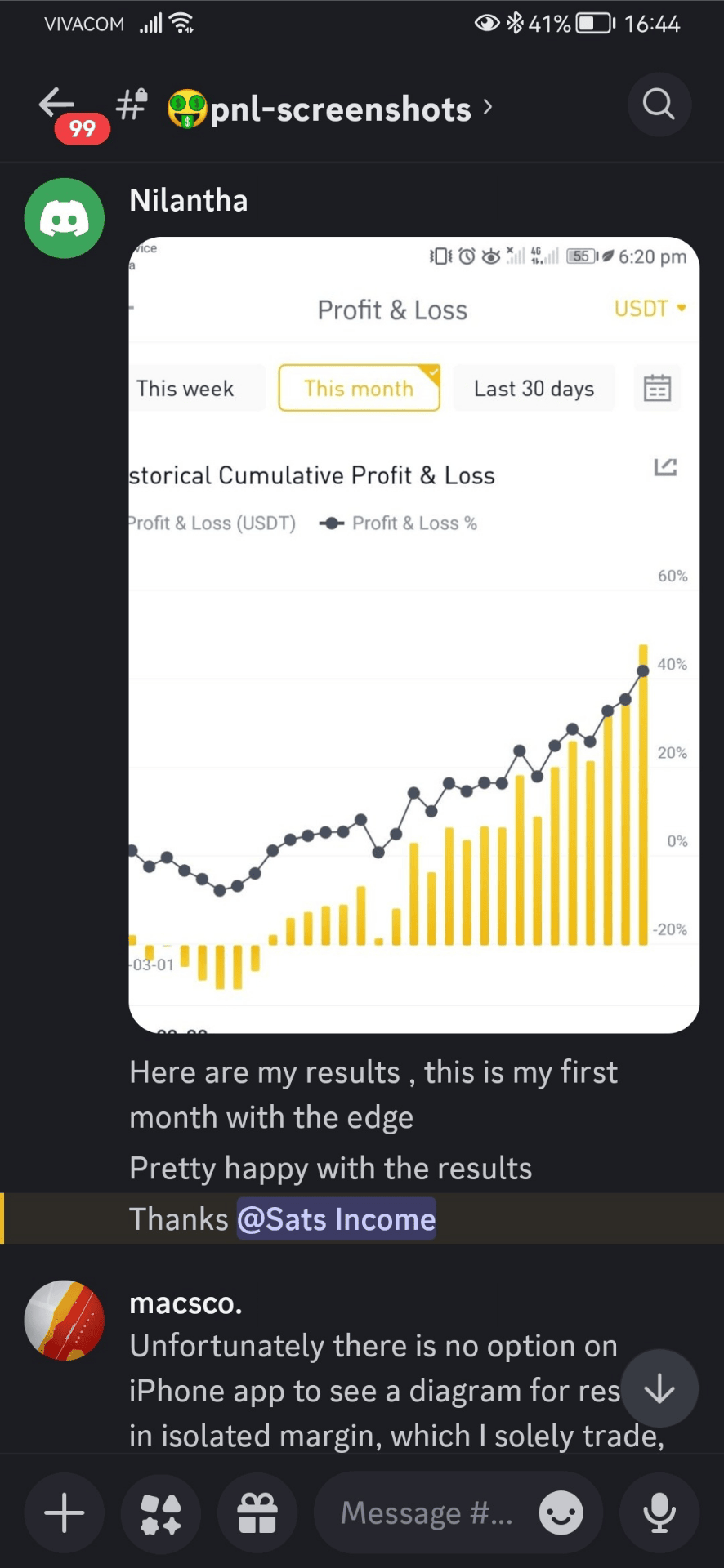Screen dimensions: 724x1568
Task: Tap the Nilantha username
Action: coord(189,201)
